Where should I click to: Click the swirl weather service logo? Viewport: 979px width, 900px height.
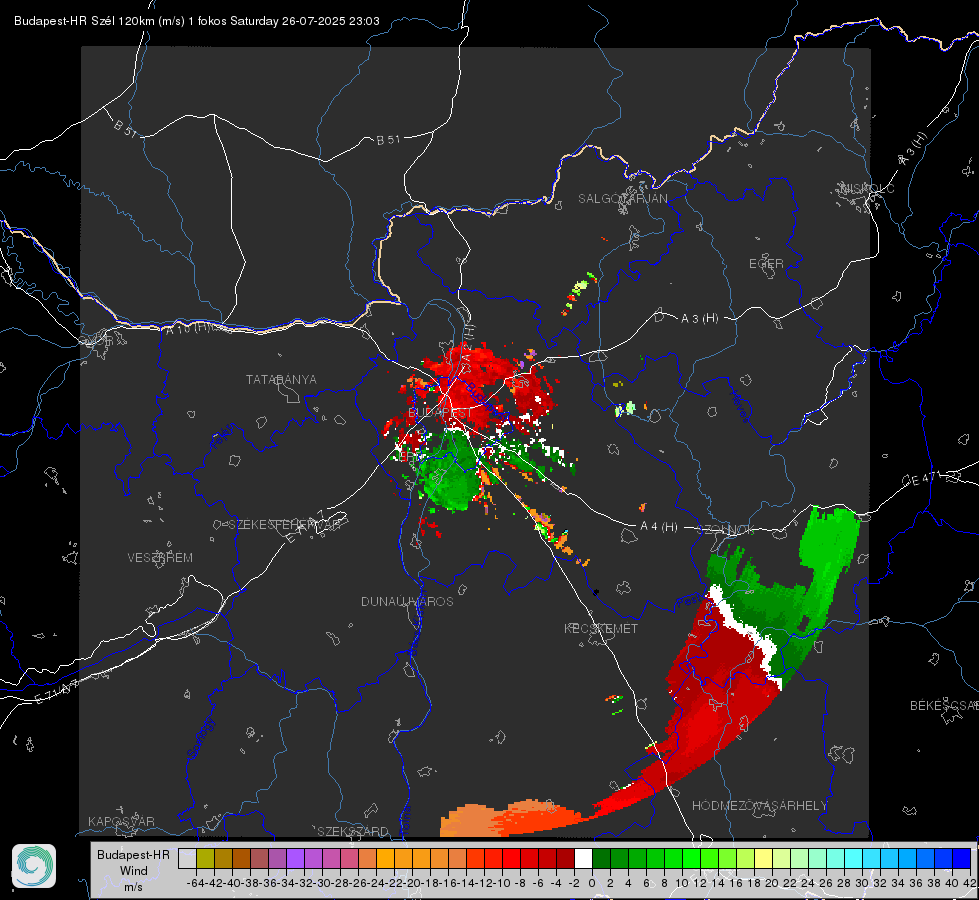34,866
